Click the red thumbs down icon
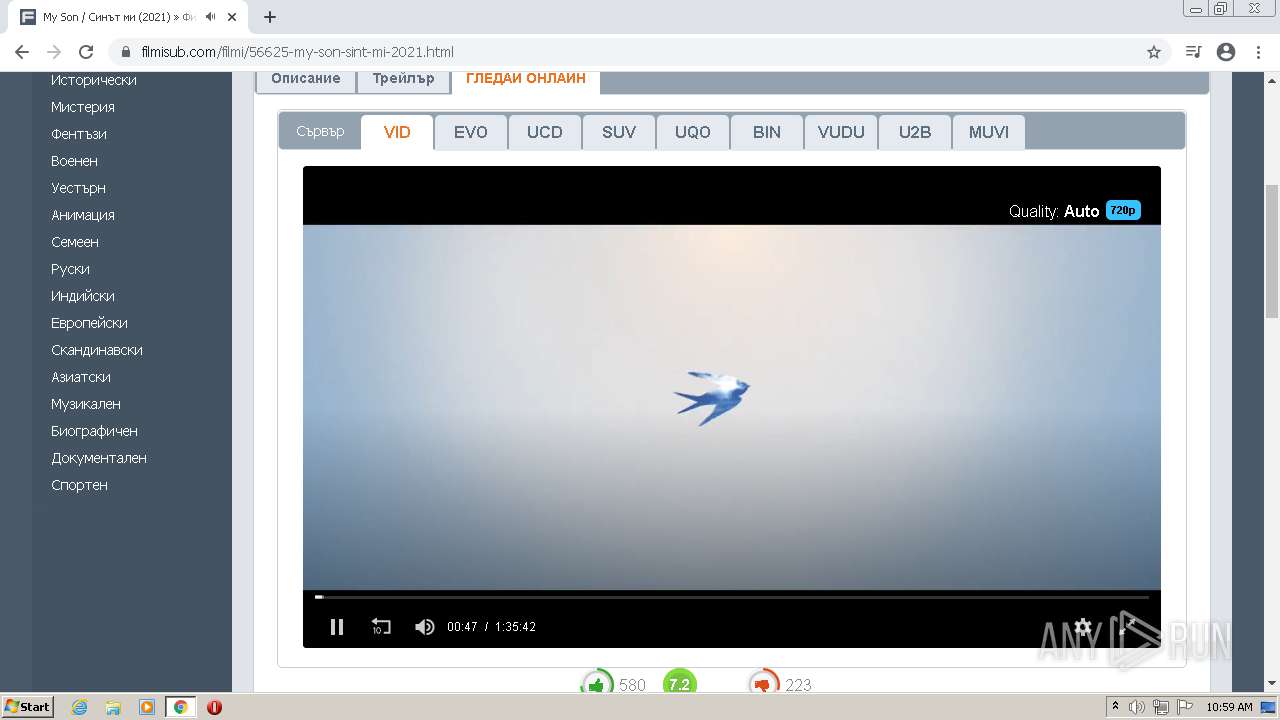This screenshot has height=720, width=1280. click(x=763, y=684)
